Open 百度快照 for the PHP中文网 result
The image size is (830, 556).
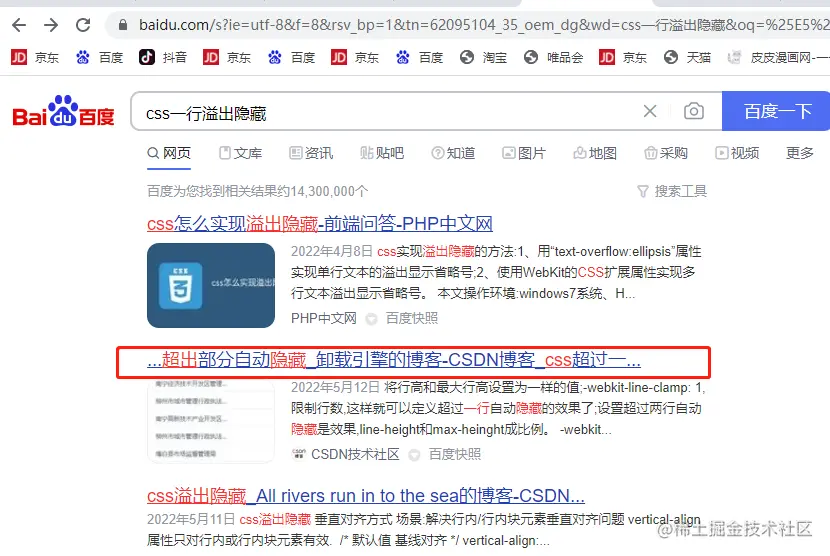pos(412,318)
